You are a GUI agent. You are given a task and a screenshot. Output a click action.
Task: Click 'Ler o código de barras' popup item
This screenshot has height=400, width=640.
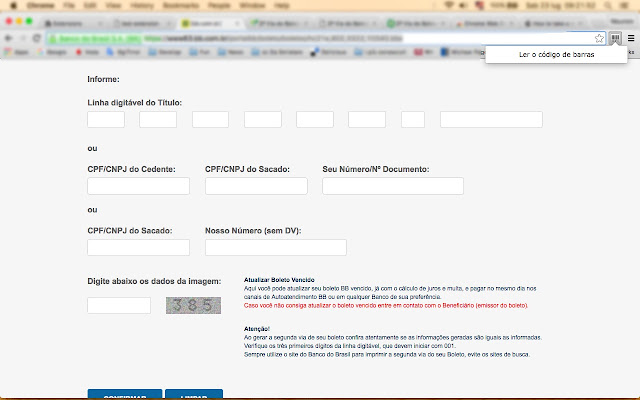(556, 55)
